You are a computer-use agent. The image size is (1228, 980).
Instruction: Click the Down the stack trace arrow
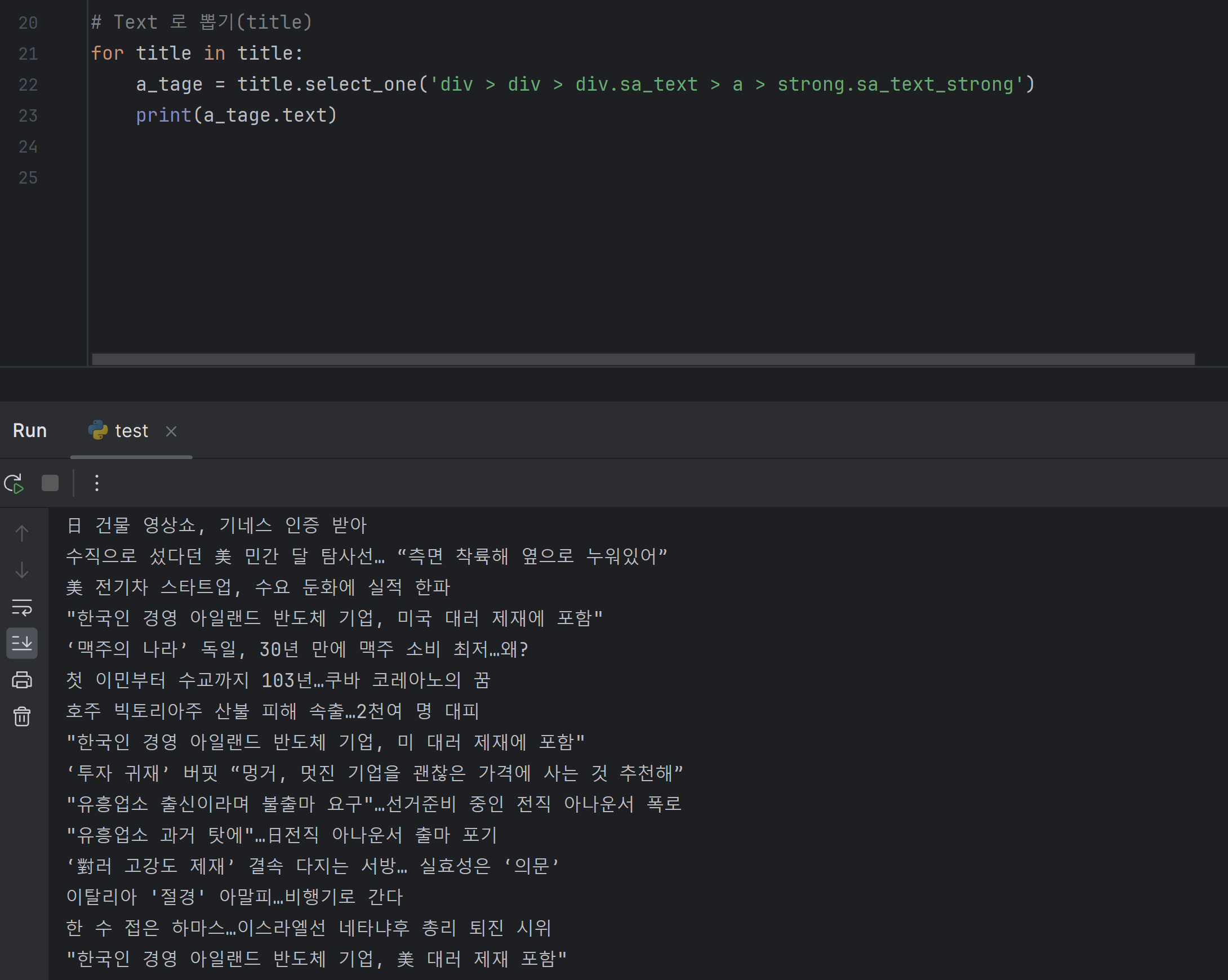(21, 570)
